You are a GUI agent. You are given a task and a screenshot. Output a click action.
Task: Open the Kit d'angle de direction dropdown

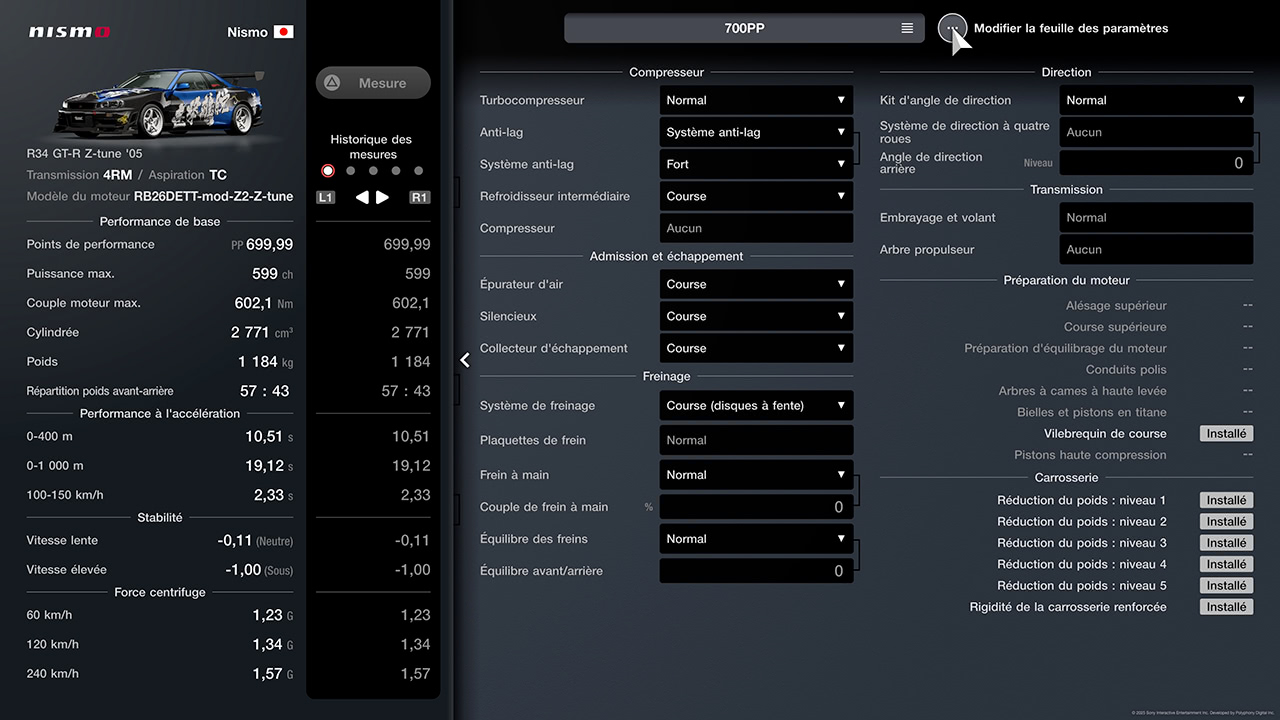[1156, 100]
